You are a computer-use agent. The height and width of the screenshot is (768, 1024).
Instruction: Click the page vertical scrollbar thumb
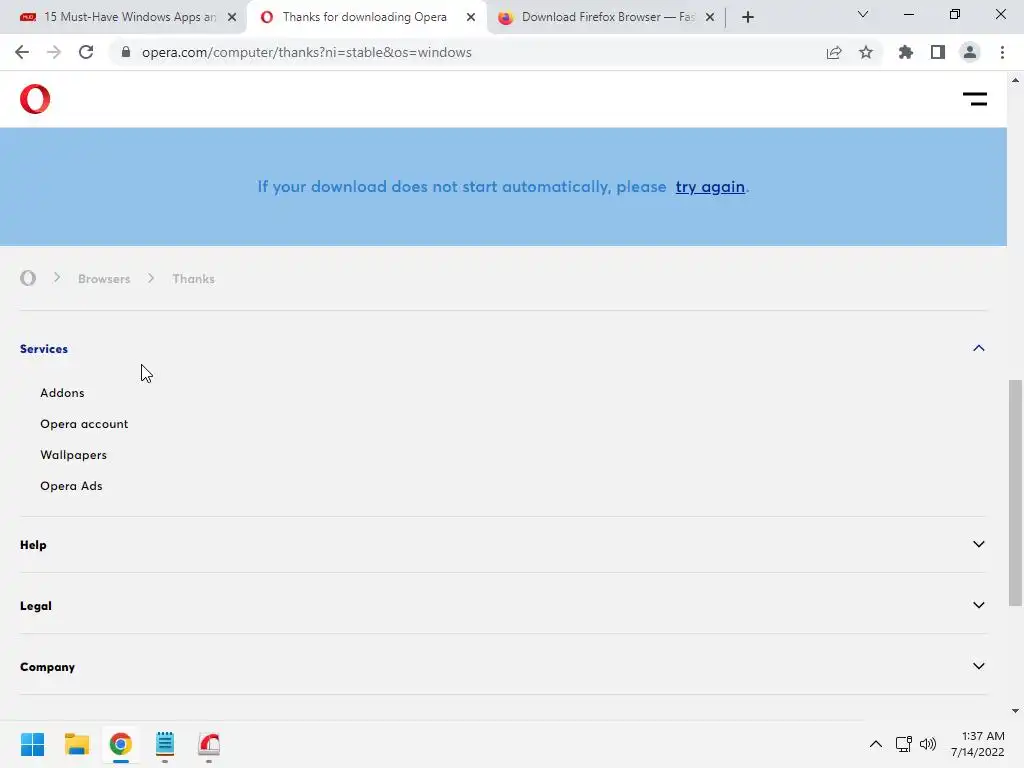[x=1015, y=493]
